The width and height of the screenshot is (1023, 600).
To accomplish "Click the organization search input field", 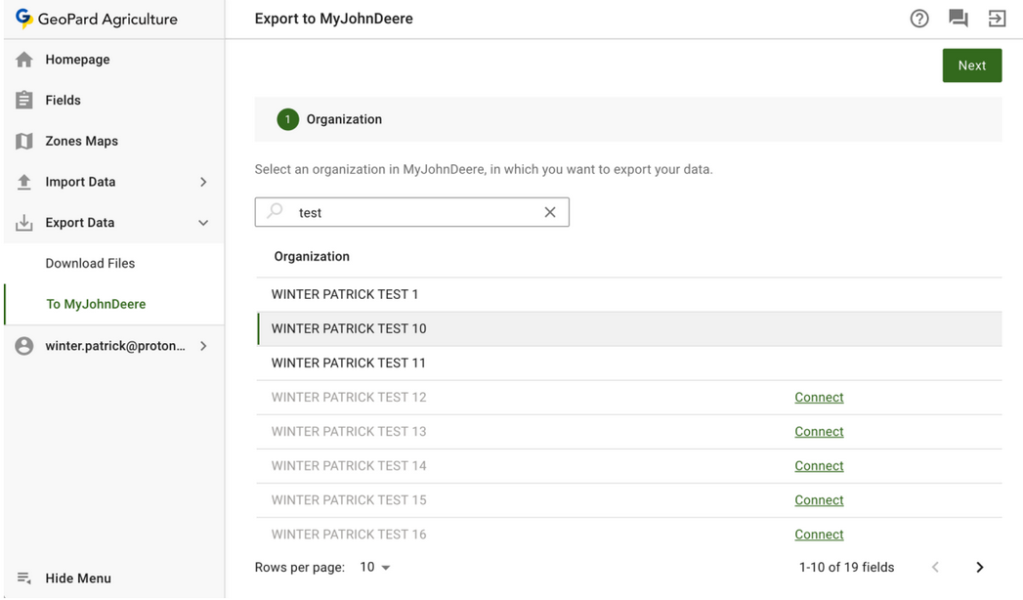I will [x=415, y=212].
